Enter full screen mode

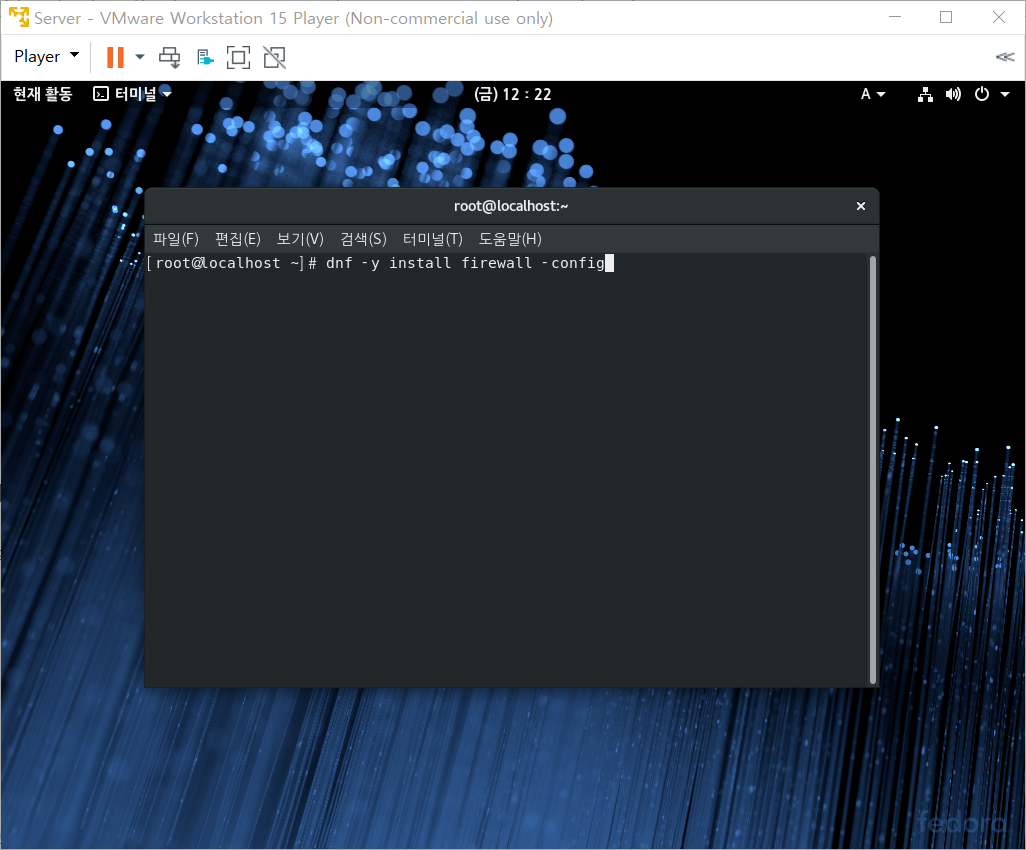[238, 58]
